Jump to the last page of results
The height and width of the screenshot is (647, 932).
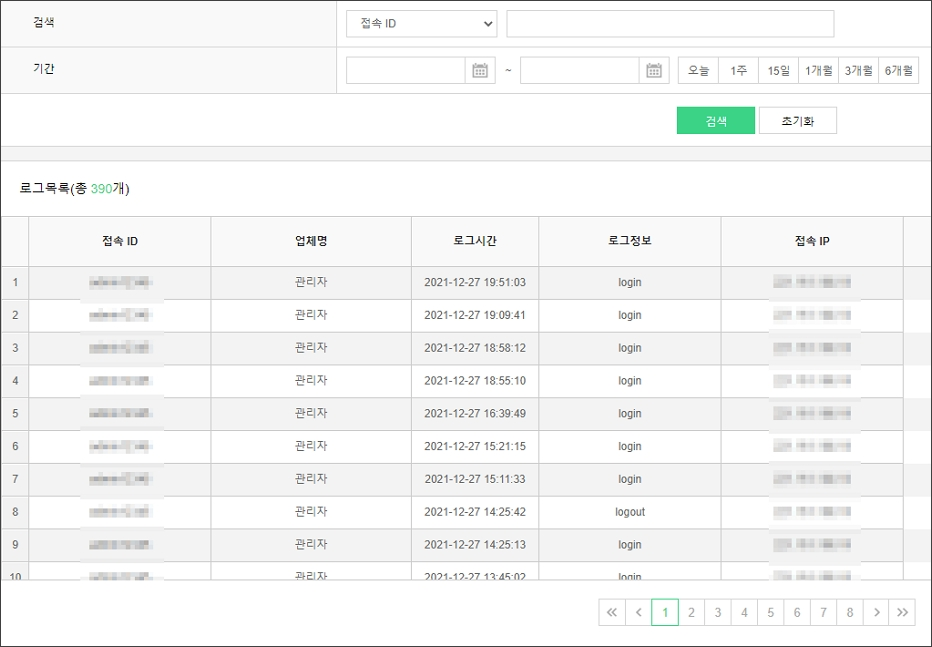click(x=902, y=612)
